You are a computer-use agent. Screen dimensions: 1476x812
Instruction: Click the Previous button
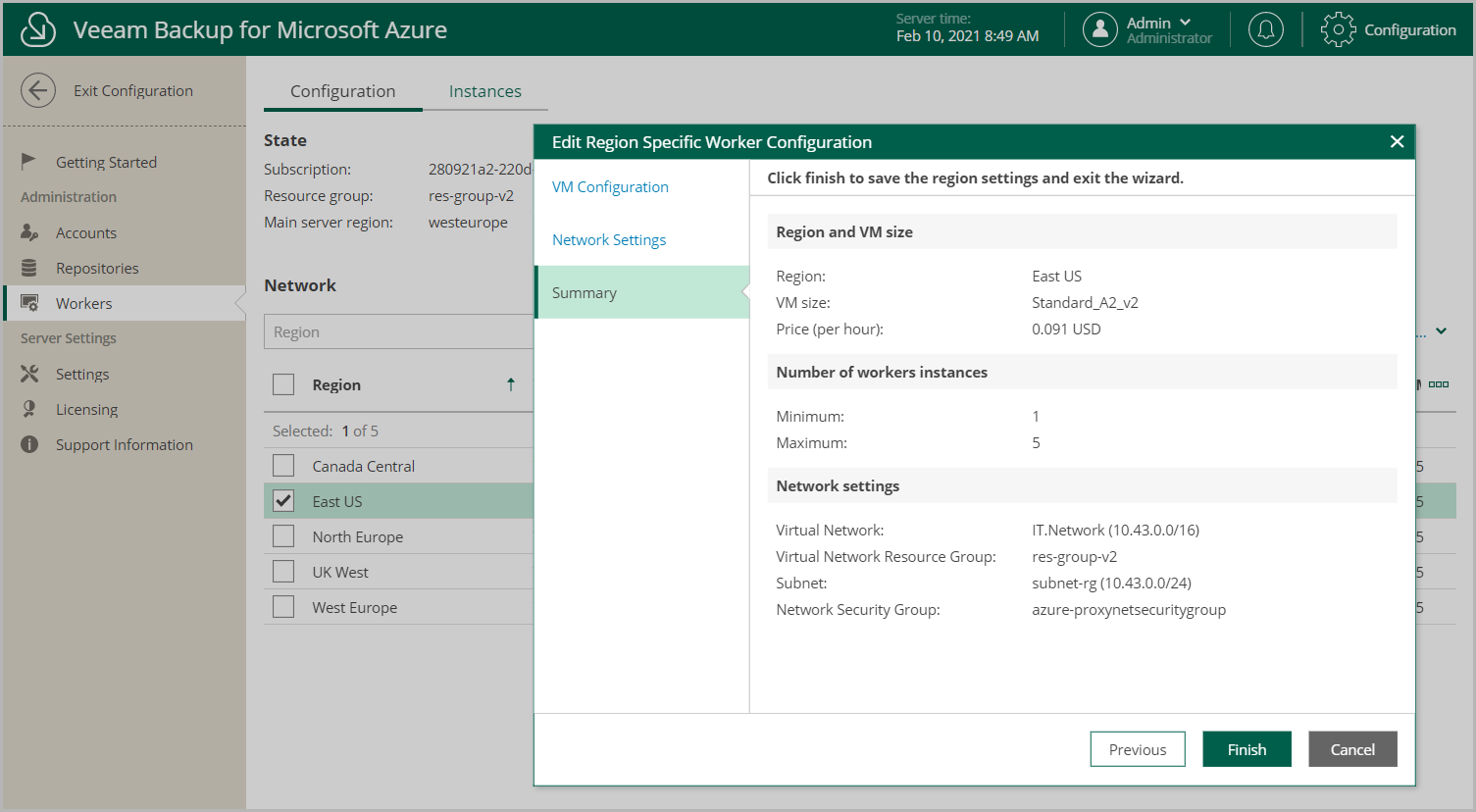1138,749
